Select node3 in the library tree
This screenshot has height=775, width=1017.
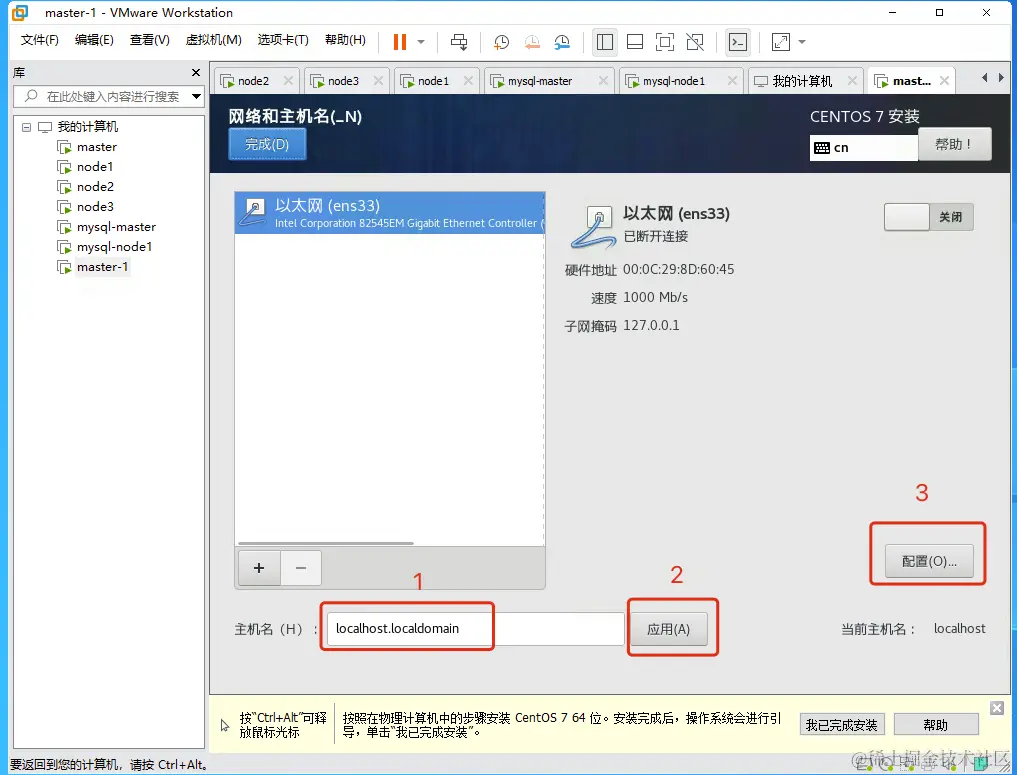click(x=95, y=207)
